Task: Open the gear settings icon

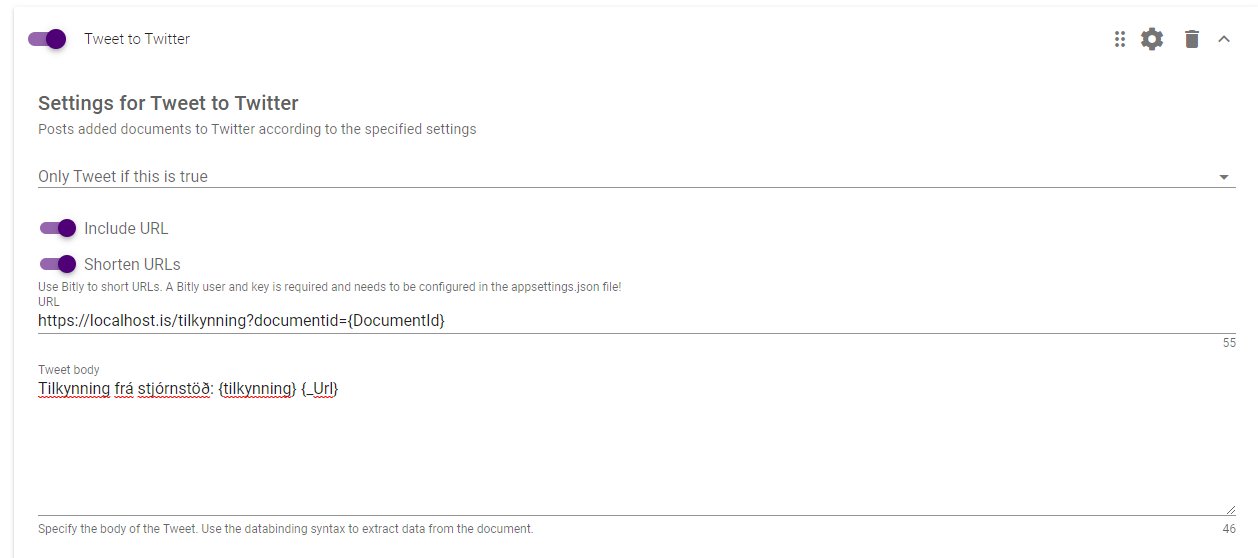Action: pos(1152,39)
